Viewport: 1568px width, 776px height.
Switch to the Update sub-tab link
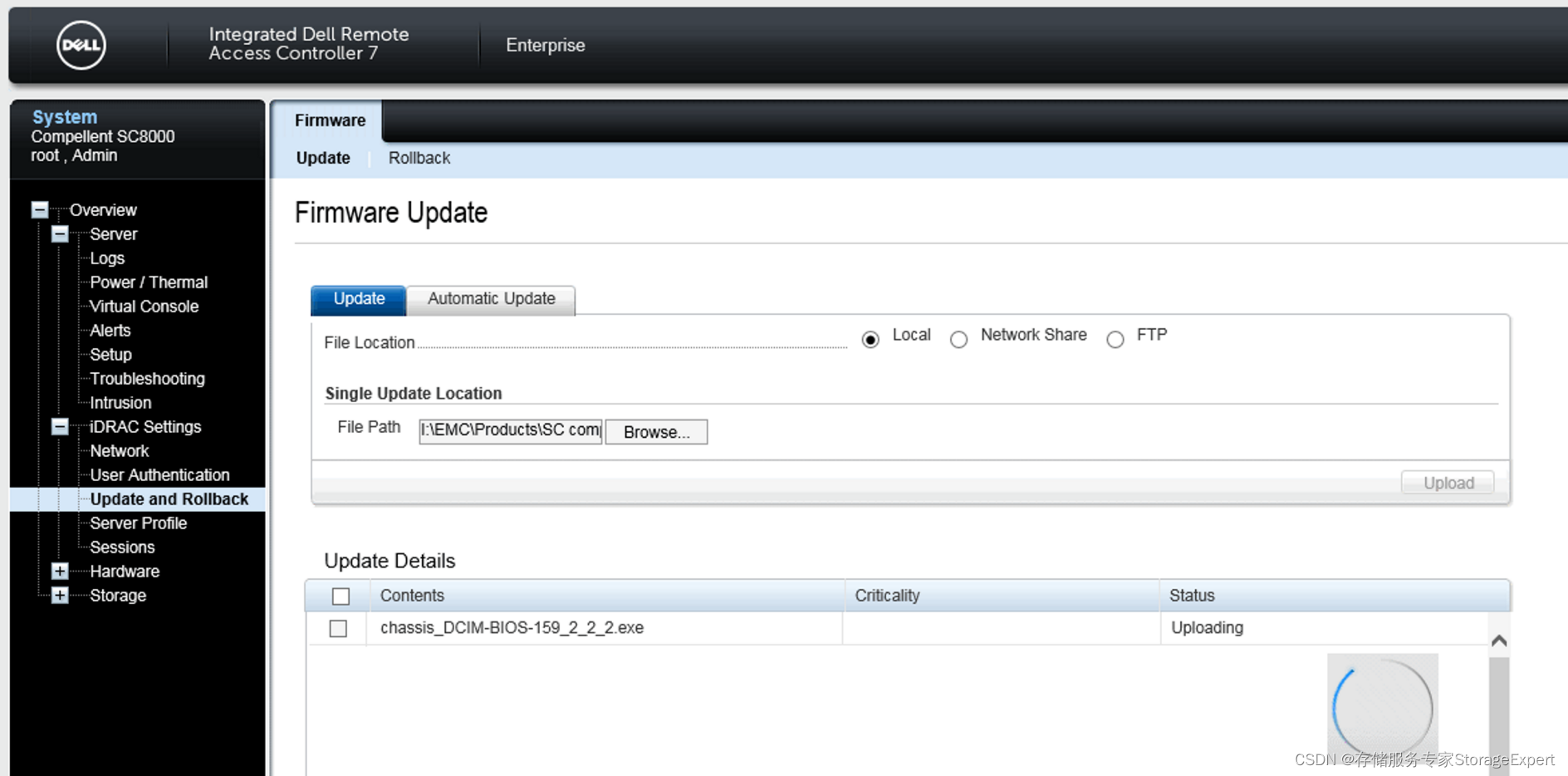[x=323, y=158]
